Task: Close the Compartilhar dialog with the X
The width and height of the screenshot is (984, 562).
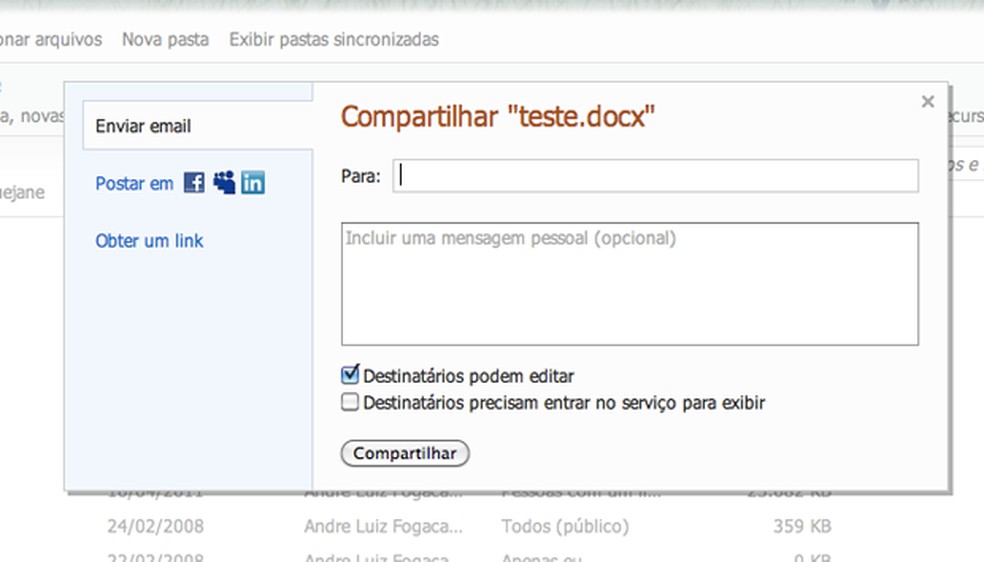Action: 928,102
